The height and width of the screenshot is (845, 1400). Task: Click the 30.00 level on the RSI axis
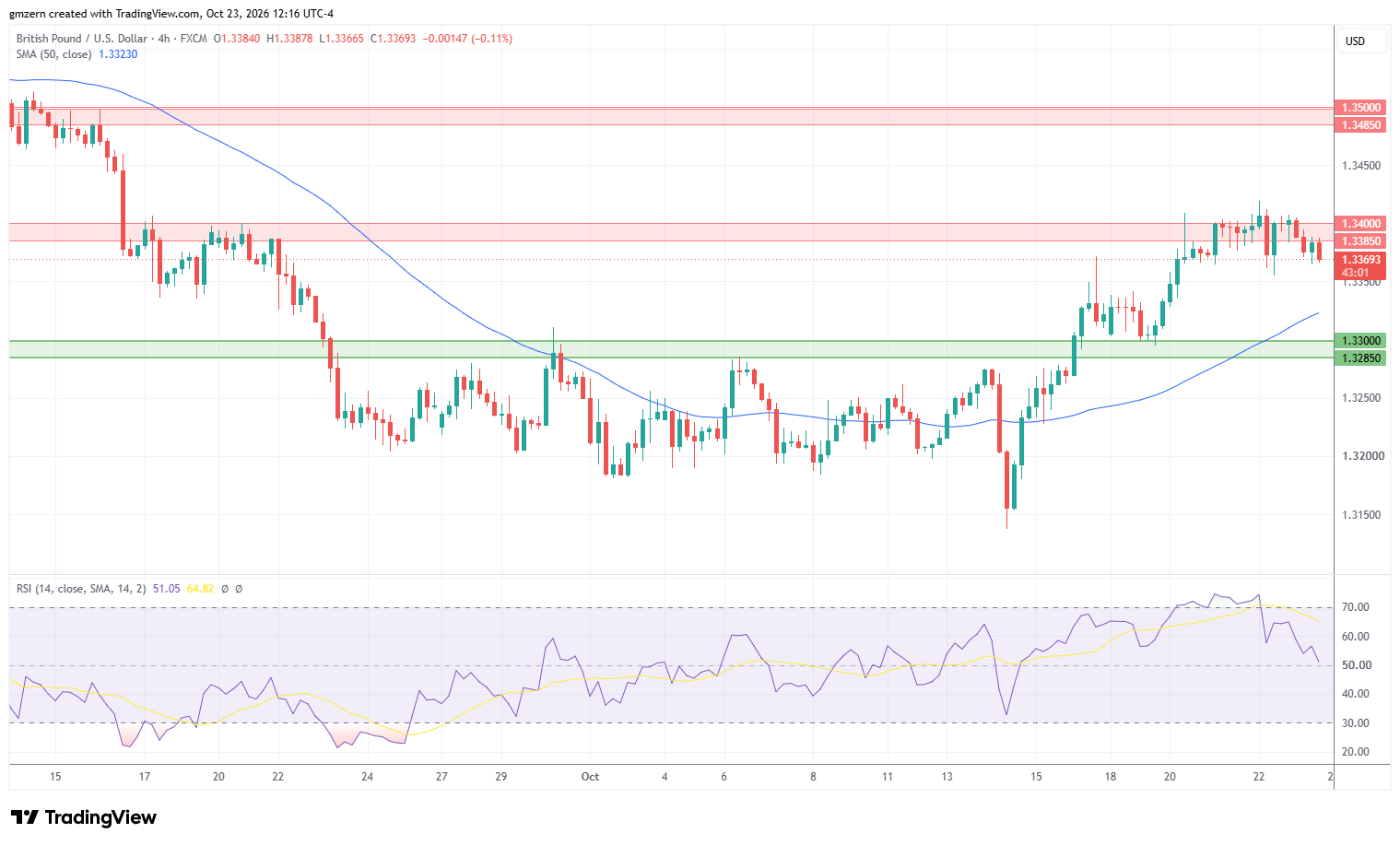click(1356, 723)
